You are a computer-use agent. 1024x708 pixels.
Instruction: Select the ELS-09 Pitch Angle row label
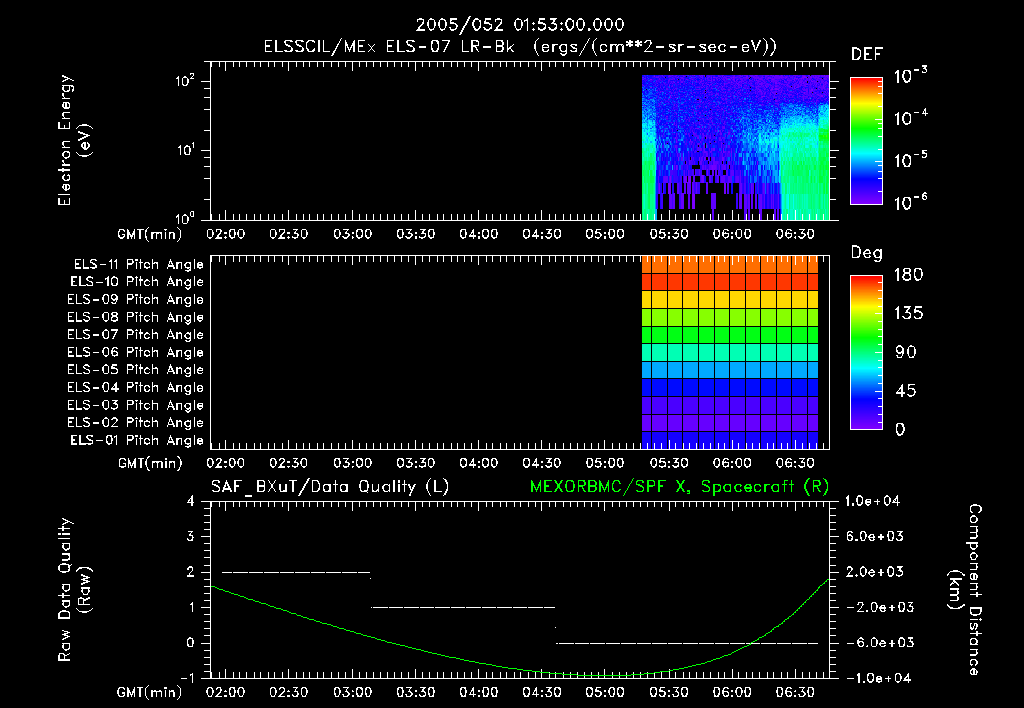136,300
